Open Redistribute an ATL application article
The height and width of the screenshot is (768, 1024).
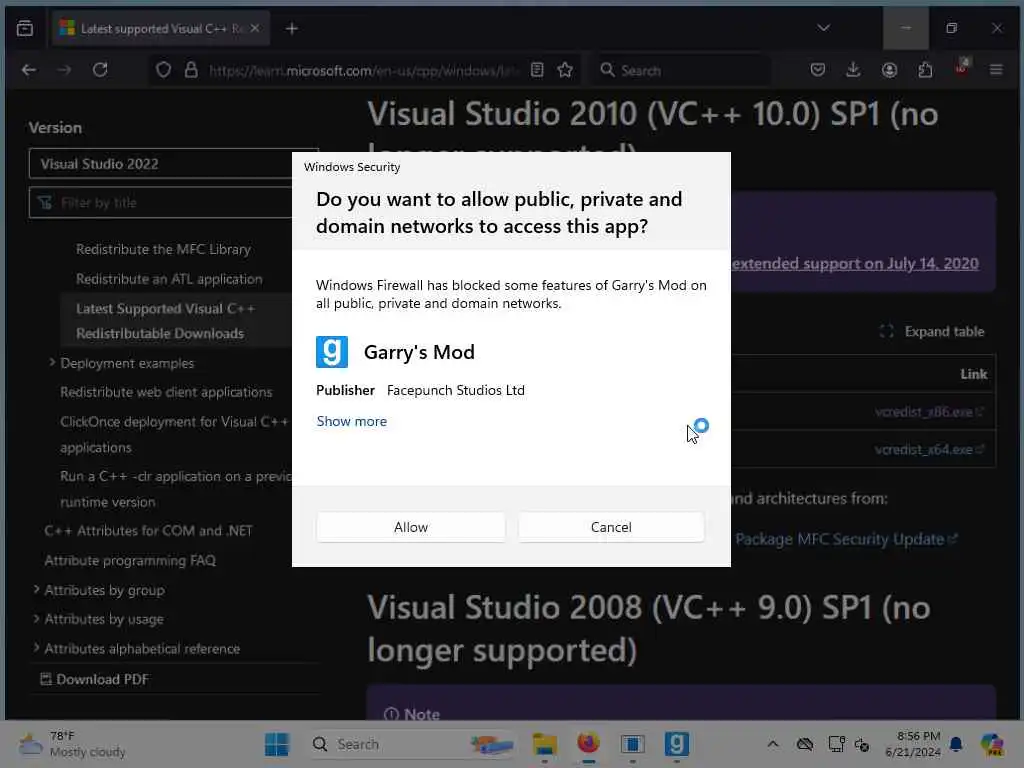point(169,279)
